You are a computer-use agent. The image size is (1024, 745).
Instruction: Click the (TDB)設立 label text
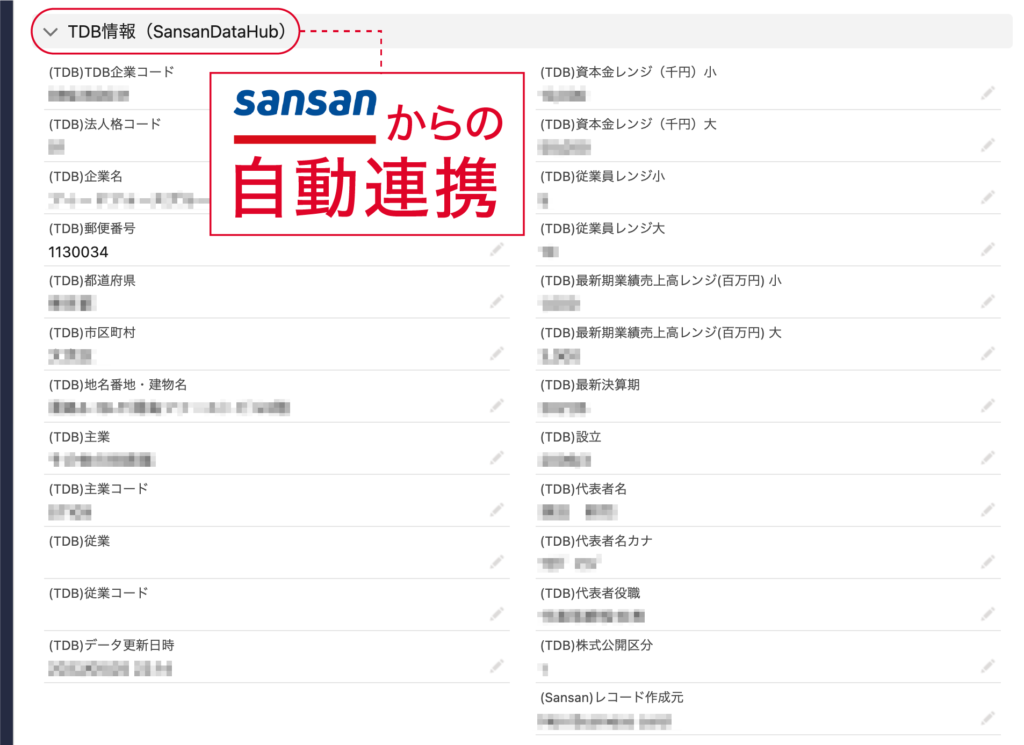(x=571, y=437)
